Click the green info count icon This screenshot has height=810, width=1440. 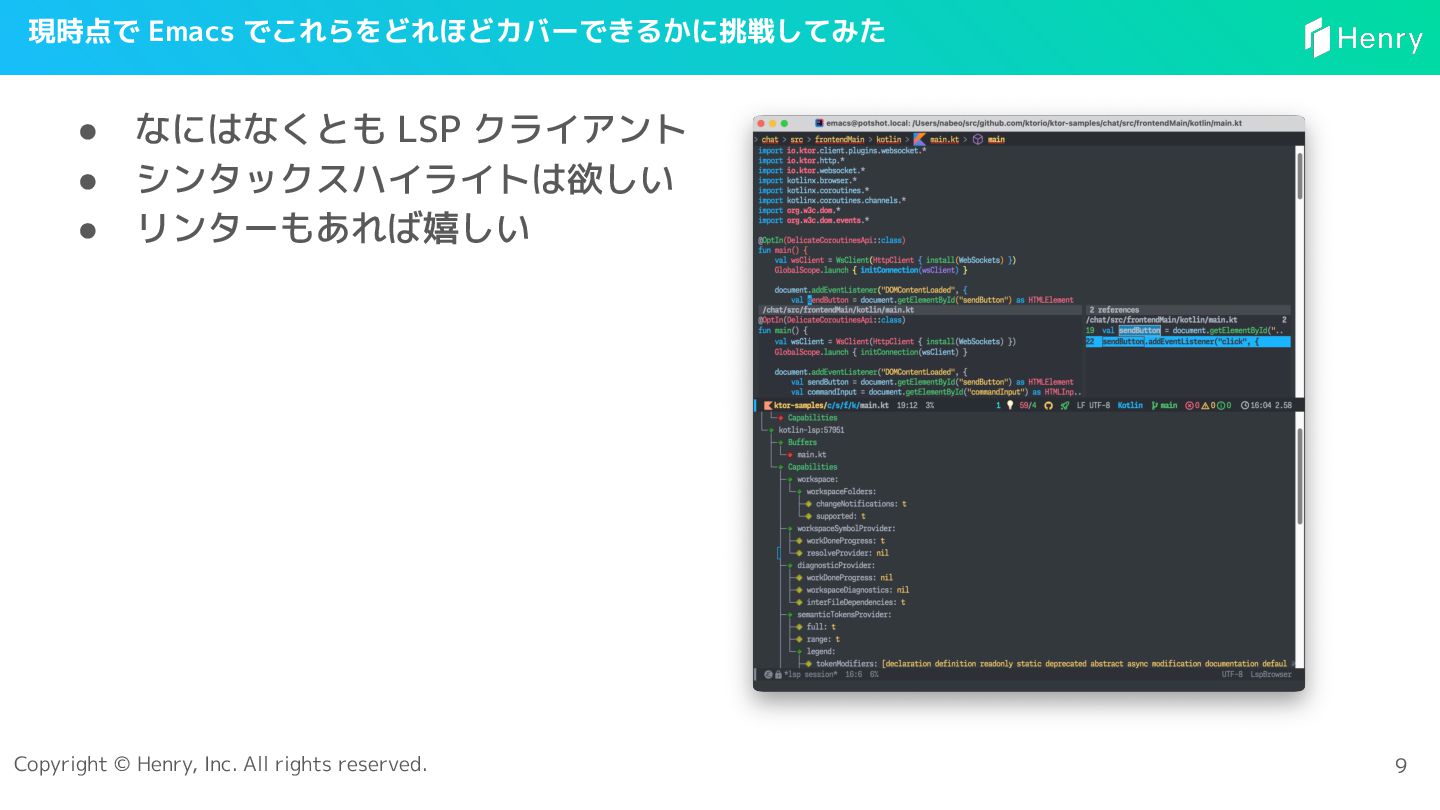[1222, 405]
